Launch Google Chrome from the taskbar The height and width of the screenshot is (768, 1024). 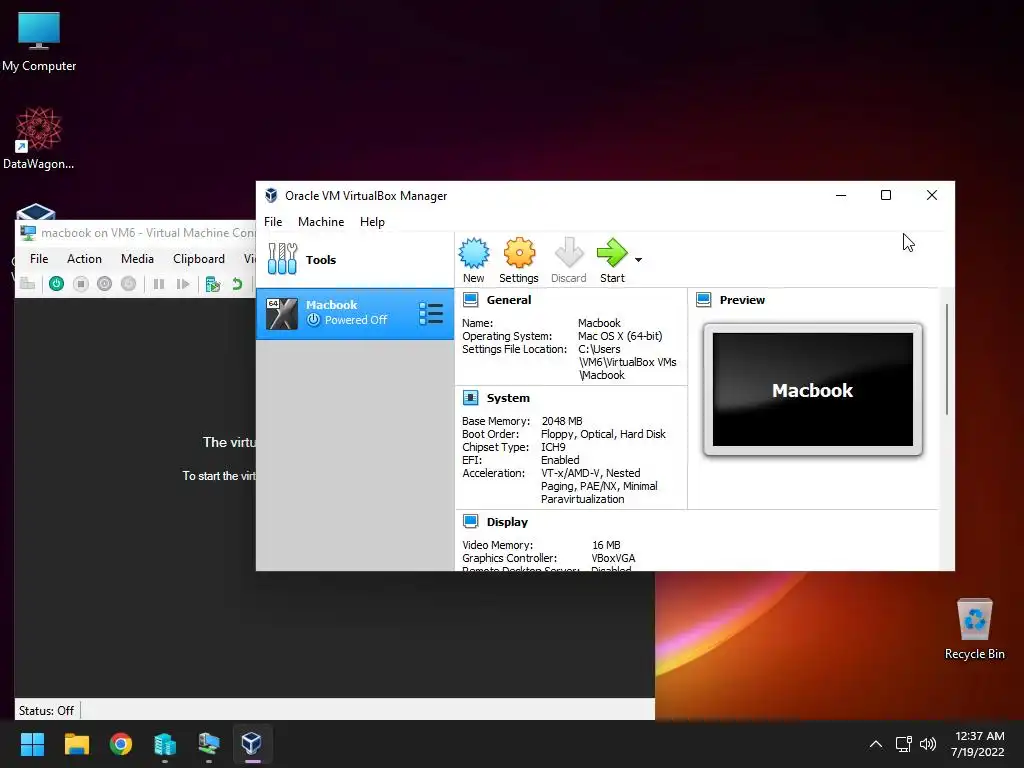click(x=121, y=744)
